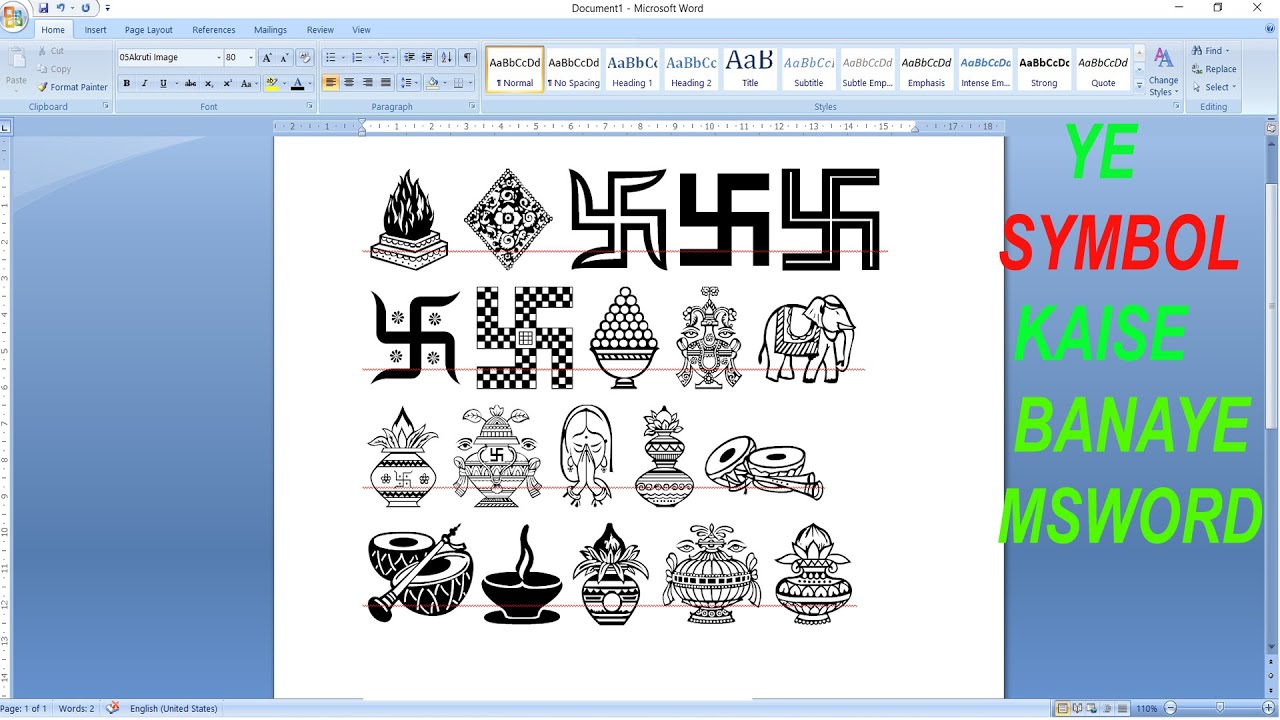Click the zoom slider handle
This screenshot has height=720, width=1280.
pyautogui.click(x=1220, y=708)
